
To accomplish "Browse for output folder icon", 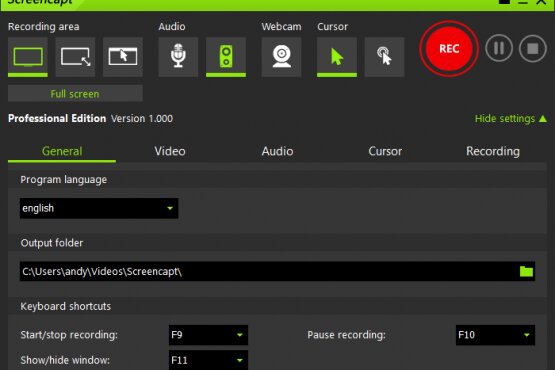I will [x=526, y=272].
